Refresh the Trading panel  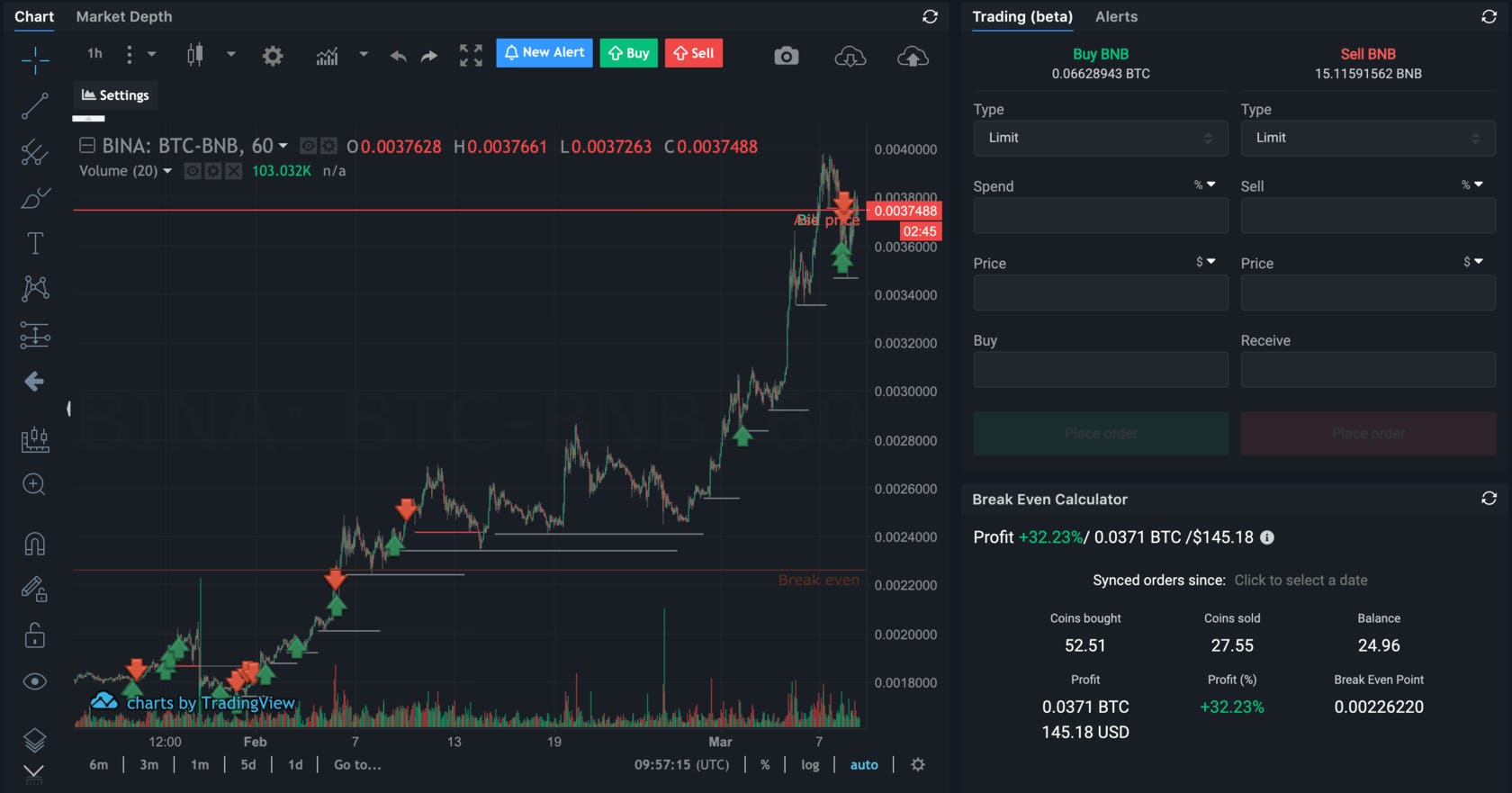pos(1489,16)
